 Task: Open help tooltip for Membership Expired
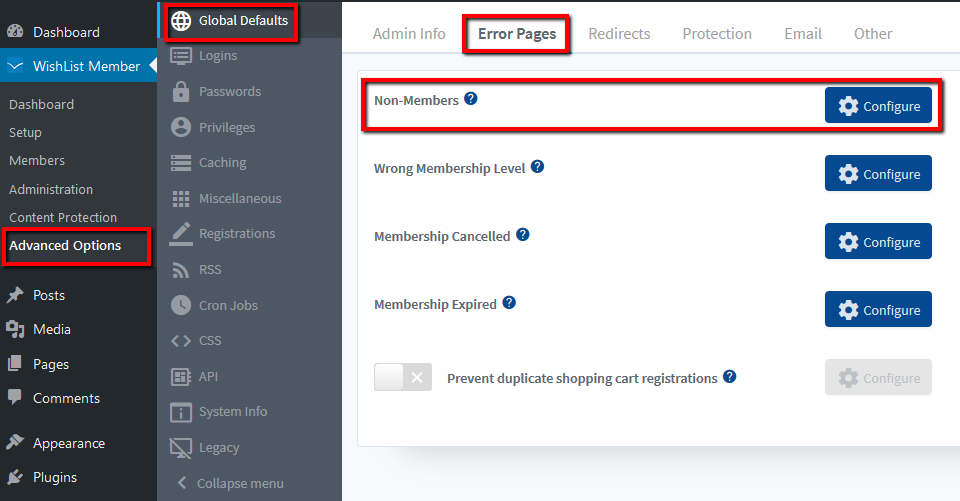(509, 303)
